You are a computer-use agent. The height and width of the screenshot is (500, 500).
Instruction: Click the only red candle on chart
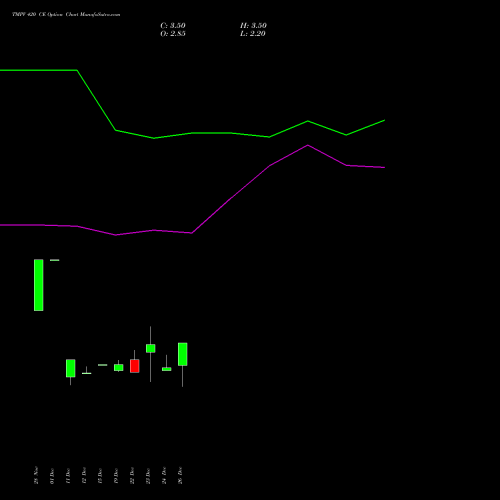tap(135, 366)
